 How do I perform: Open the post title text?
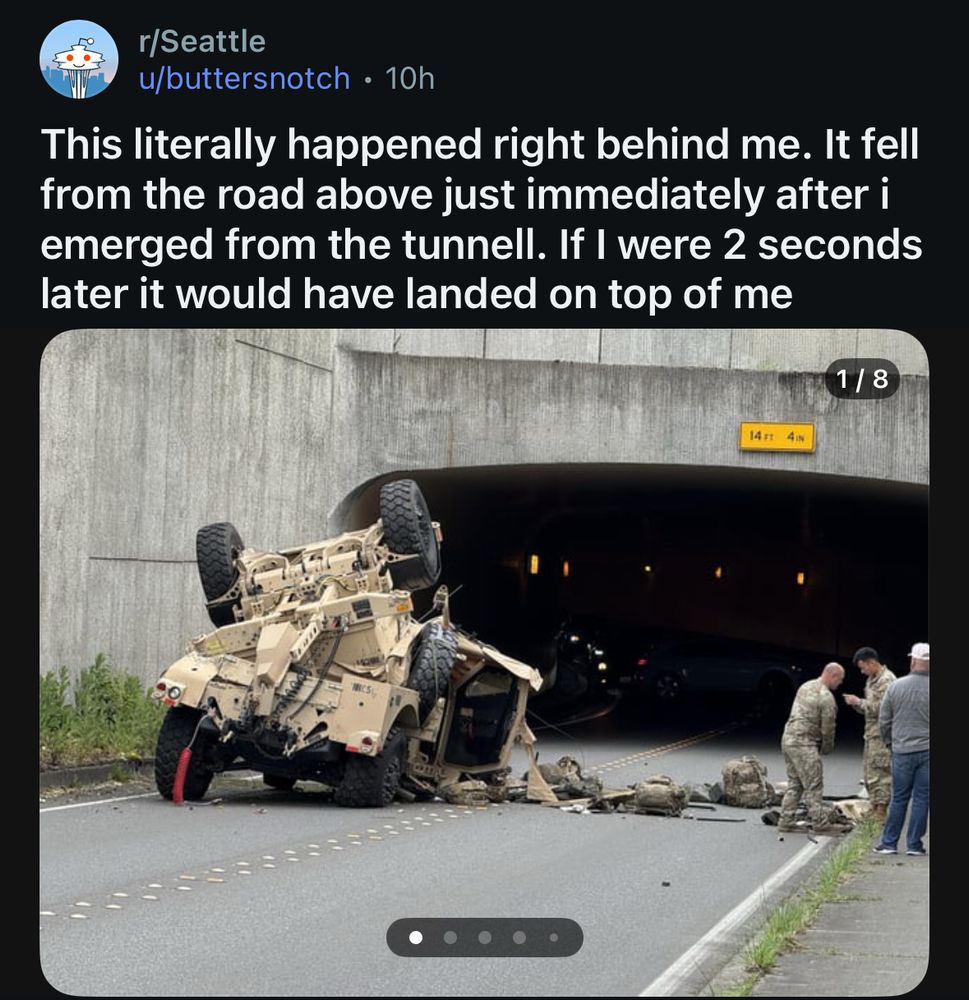point(482,219)
